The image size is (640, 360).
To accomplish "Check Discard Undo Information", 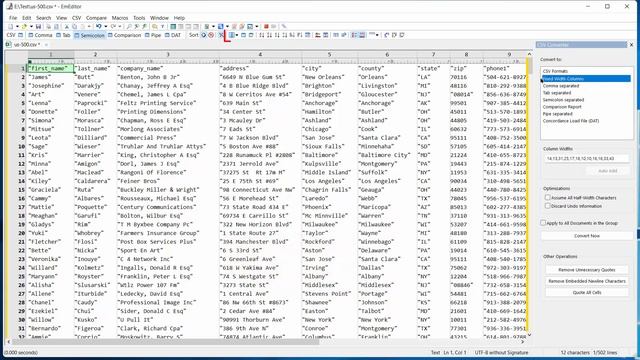I will [x=548, y=206].
